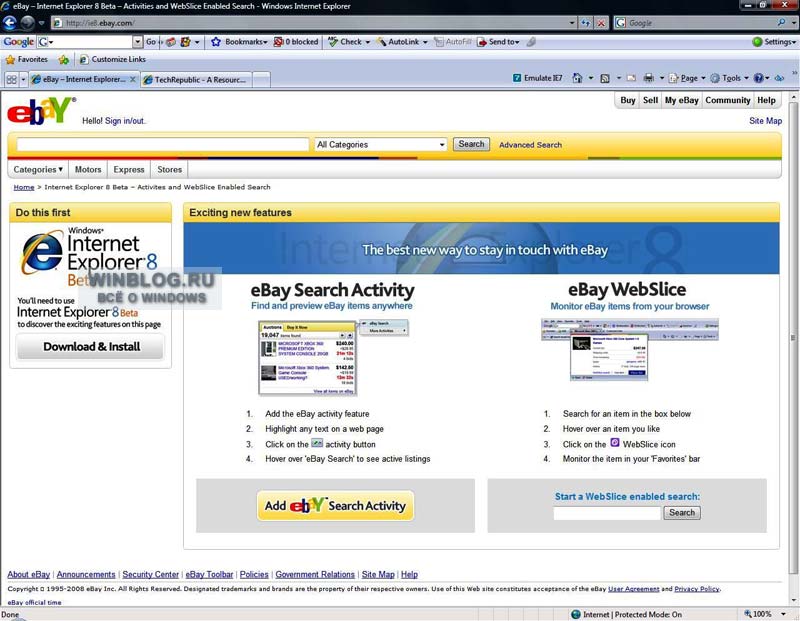Viewport: 800px width, 621px height.
Task: Refresh the page with the refresh icon
Action: pyautogui.click(x=586, y=23)
